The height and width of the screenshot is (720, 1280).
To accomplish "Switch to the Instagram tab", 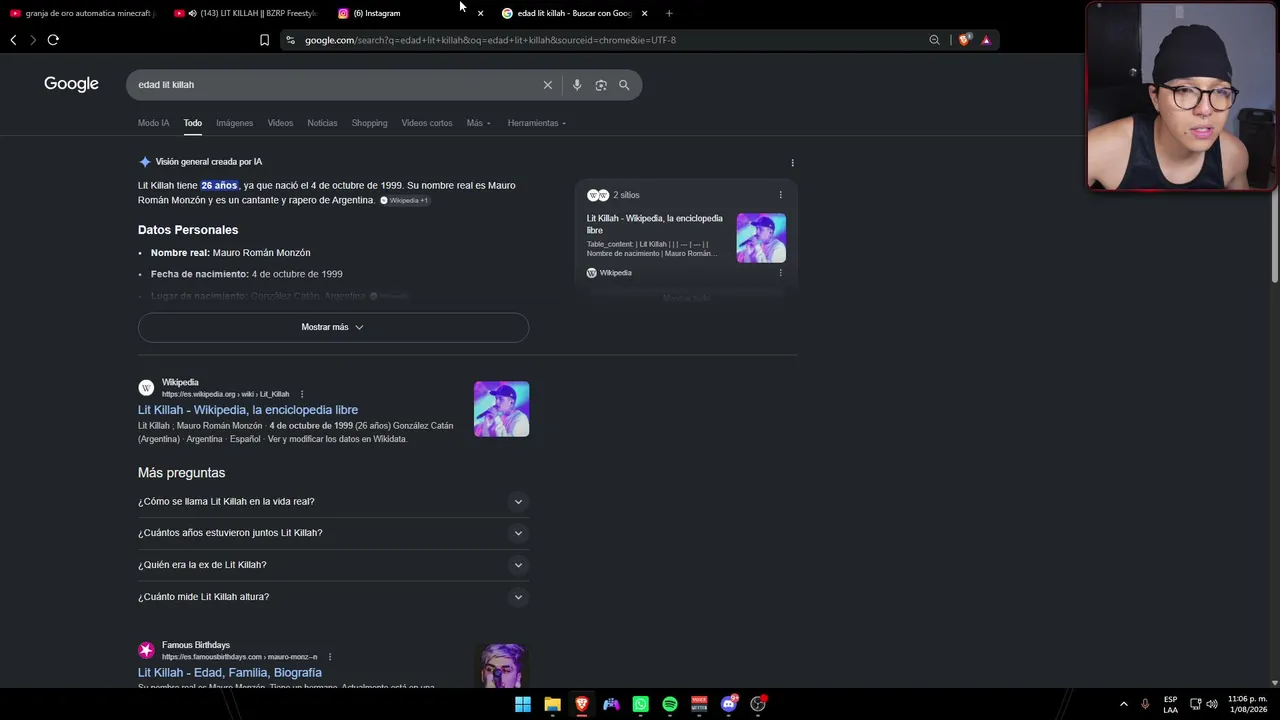I will pyautogui.click(x=410, y=13).
